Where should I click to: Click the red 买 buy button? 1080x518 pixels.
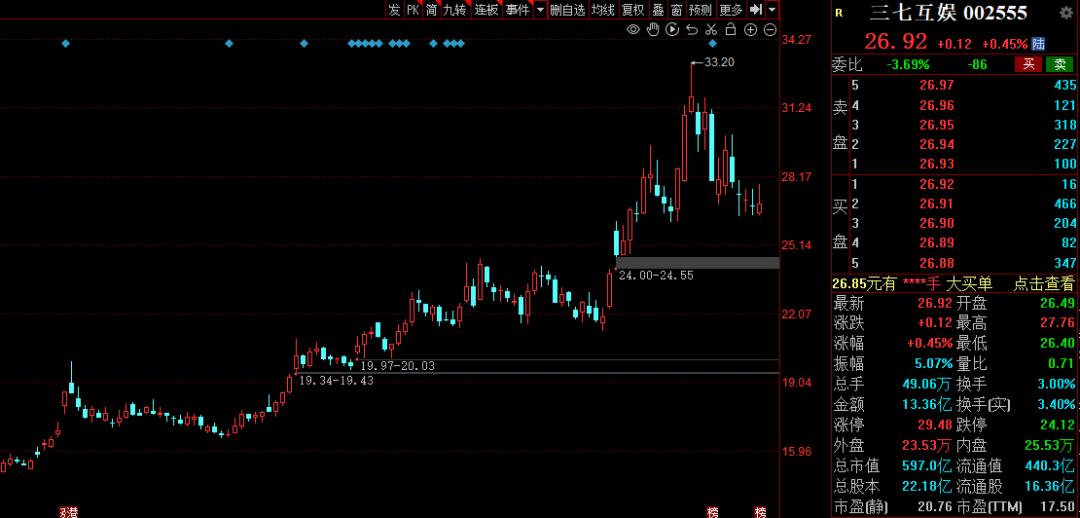[1028, 65]
